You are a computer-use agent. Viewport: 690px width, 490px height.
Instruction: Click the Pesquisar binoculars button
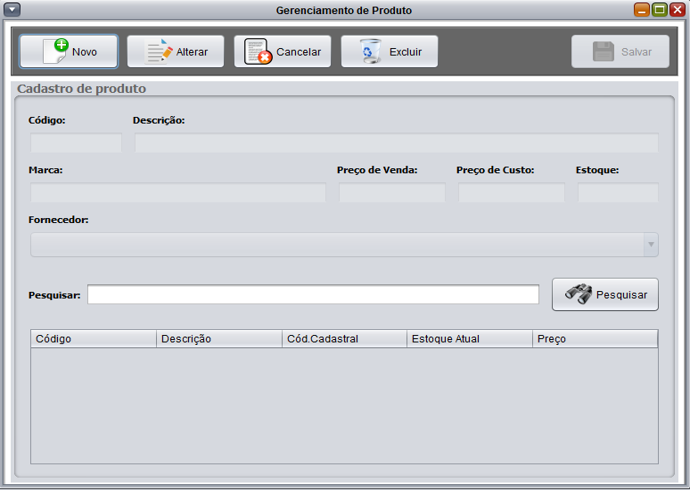point(605,295)
